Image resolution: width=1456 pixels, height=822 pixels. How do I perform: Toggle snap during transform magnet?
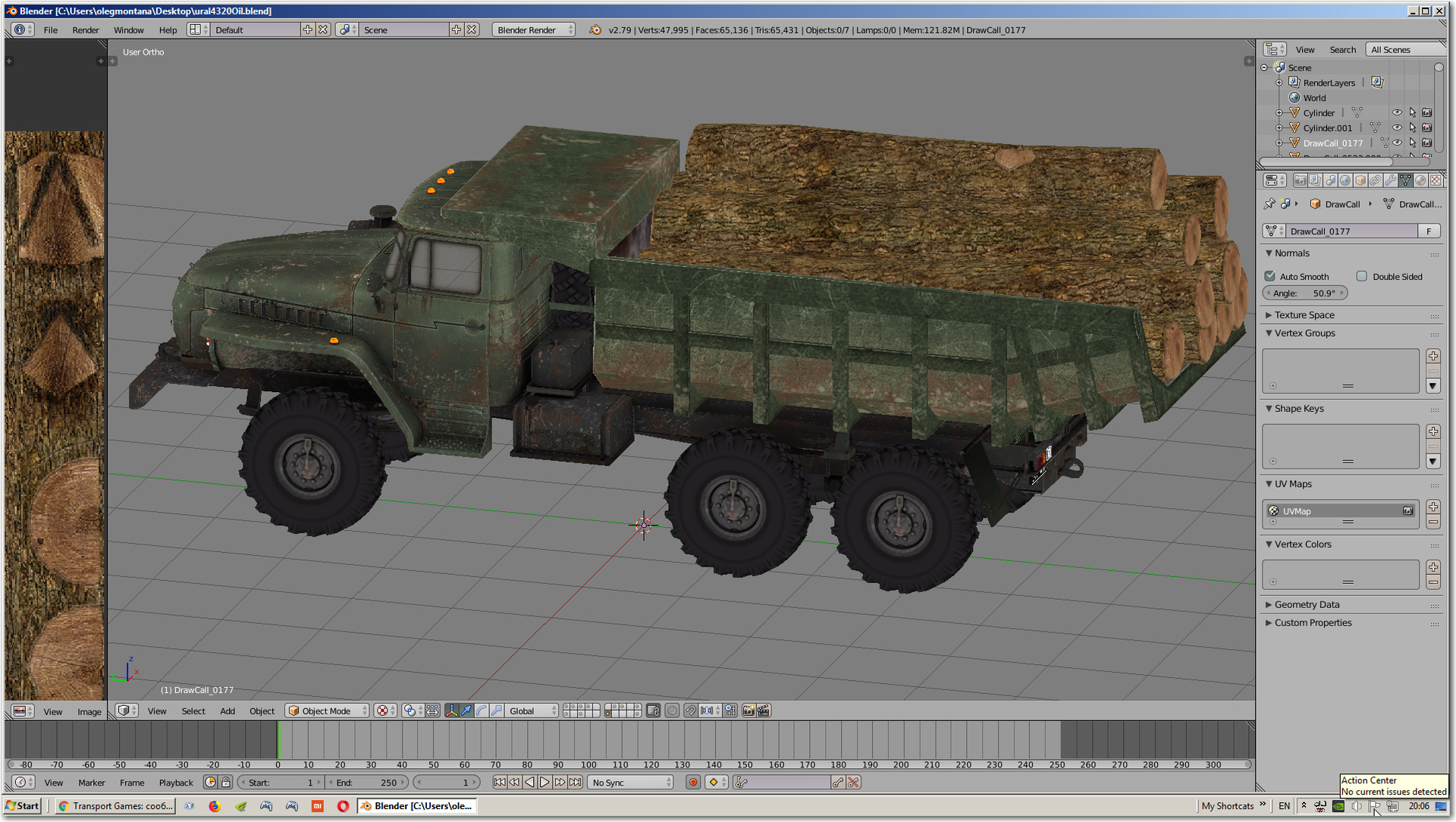click(x=691, y=711)
